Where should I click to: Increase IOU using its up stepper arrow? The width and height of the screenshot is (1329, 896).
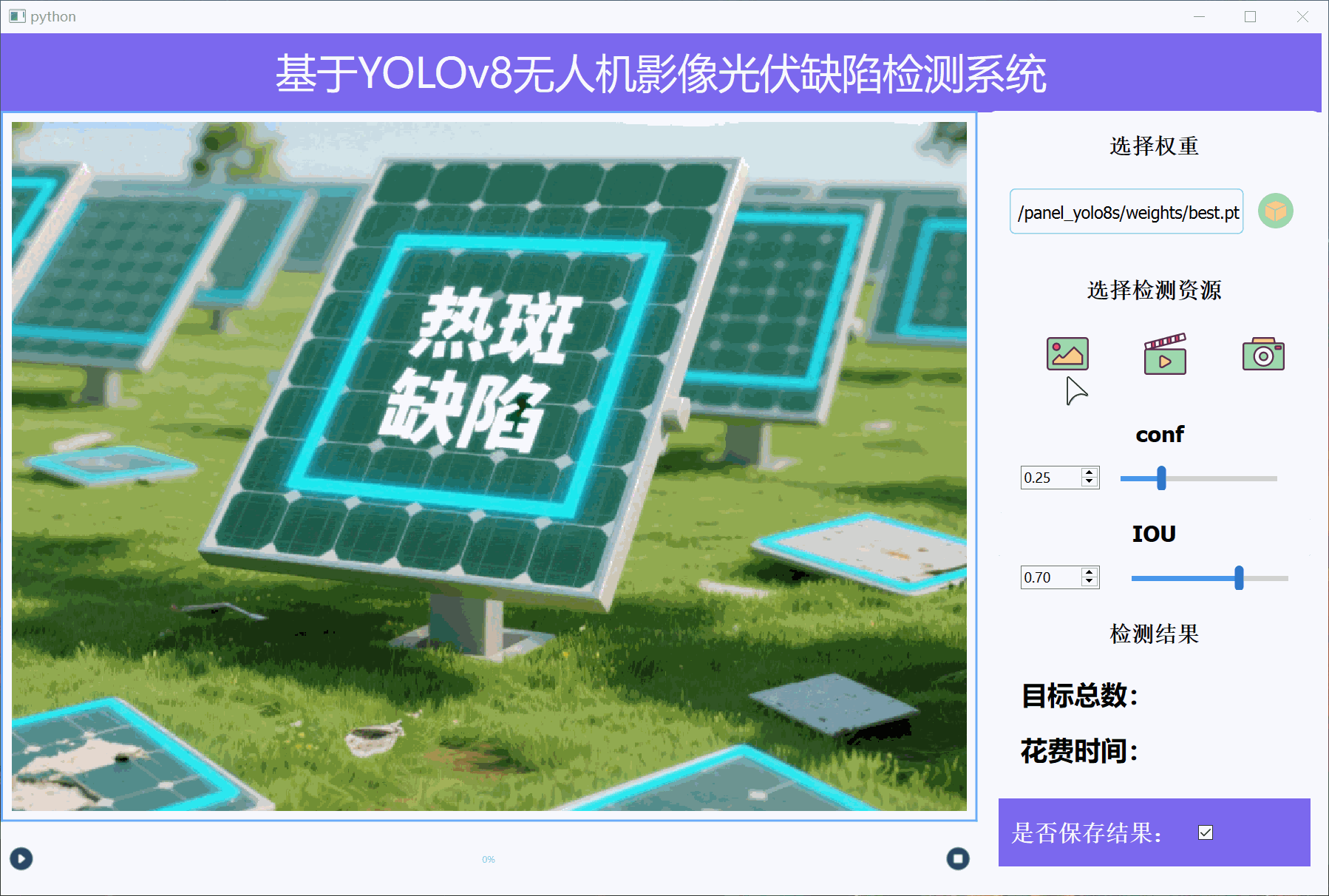(x=1090, y=572)
